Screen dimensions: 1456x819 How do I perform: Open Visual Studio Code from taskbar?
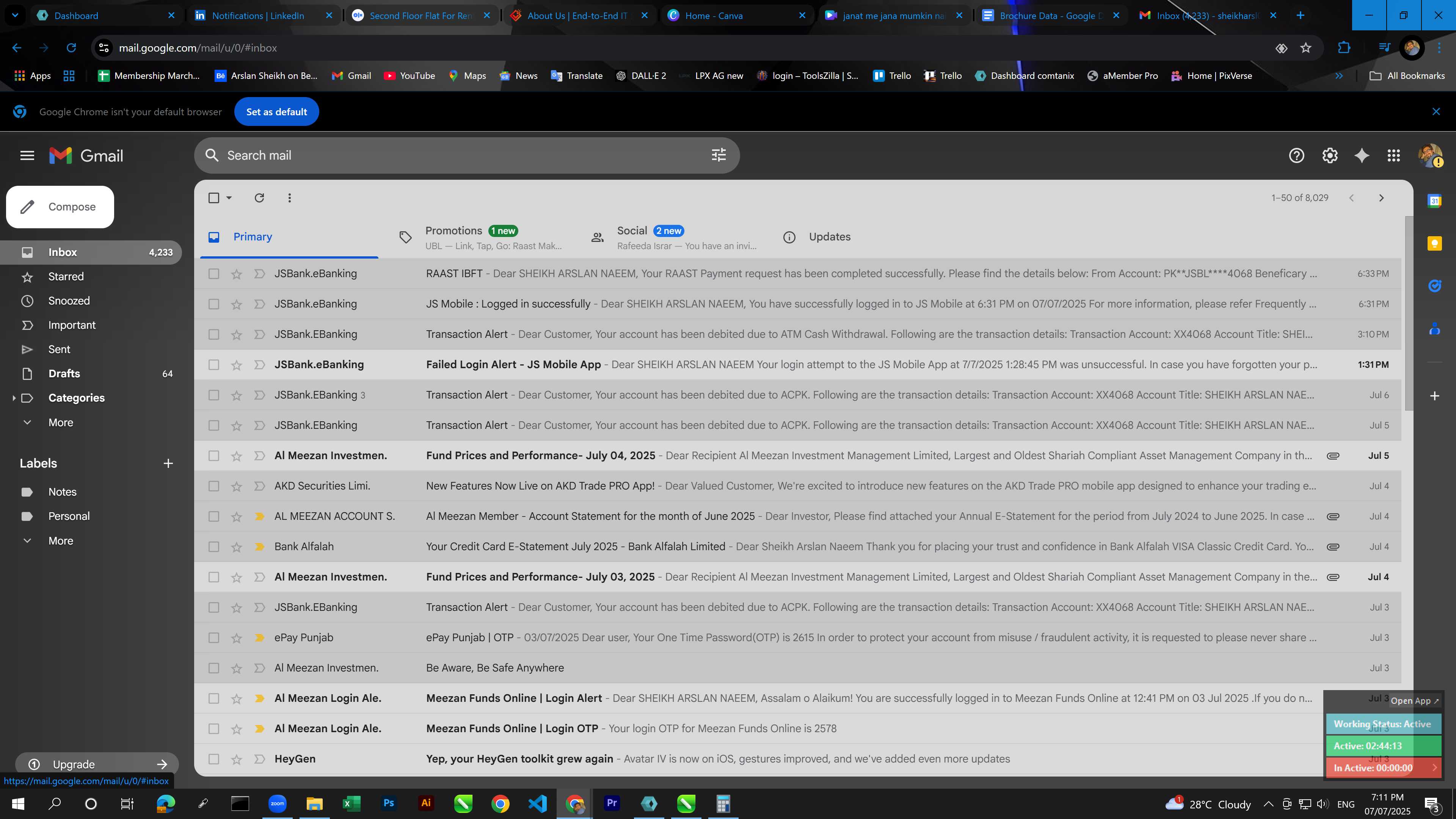[538, 803]
